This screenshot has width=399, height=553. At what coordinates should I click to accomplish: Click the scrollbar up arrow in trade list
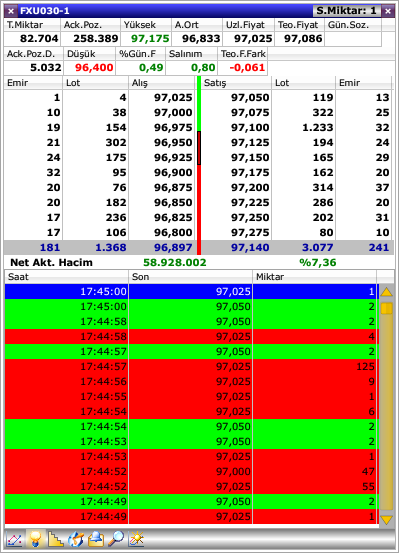(x=387, y=292)
